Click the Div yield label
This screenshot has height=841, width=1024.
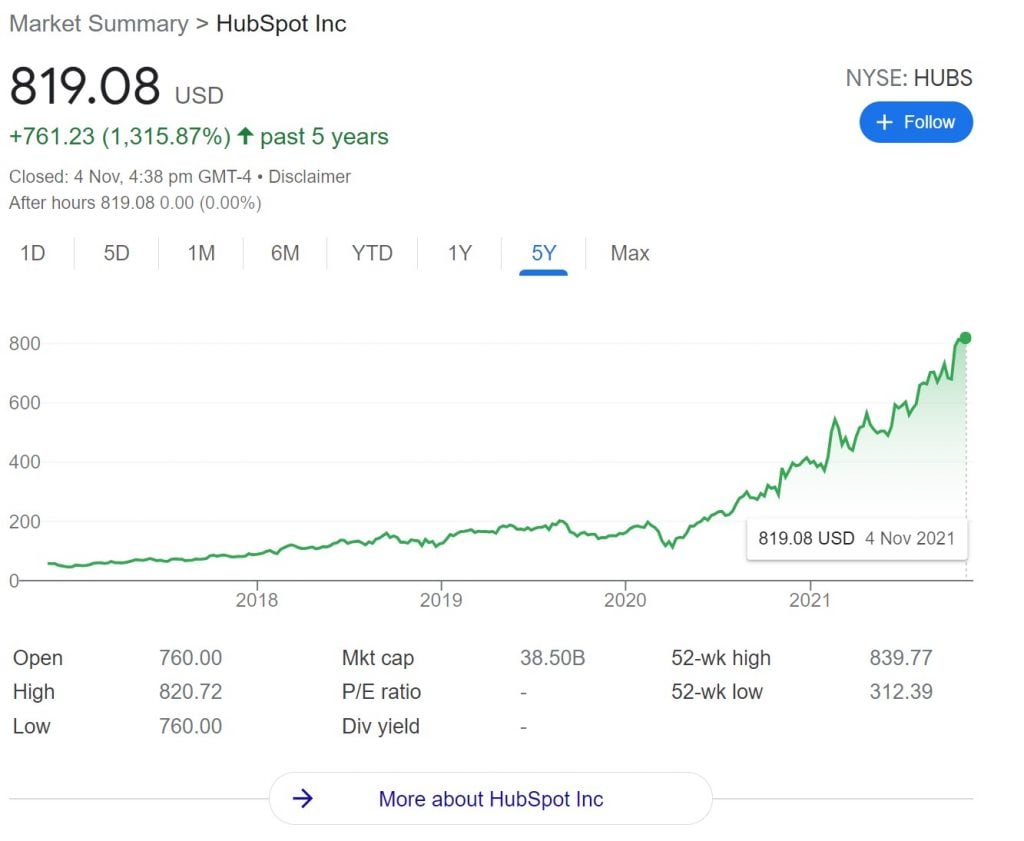click(x=381, y=727)
